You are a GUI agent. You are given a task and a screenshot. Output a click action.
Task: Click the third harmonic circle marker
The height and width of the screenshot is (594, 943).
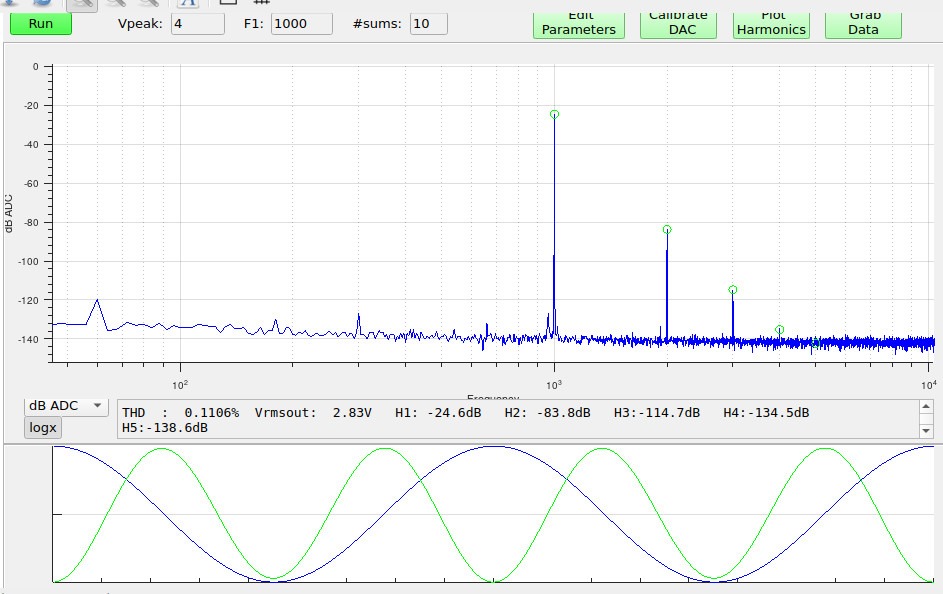click(733, 290)
